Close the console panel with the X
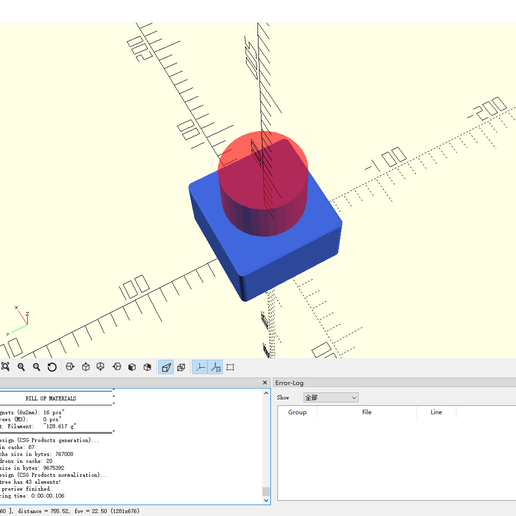The image size is (516, 516). click(x=265, y=382)
